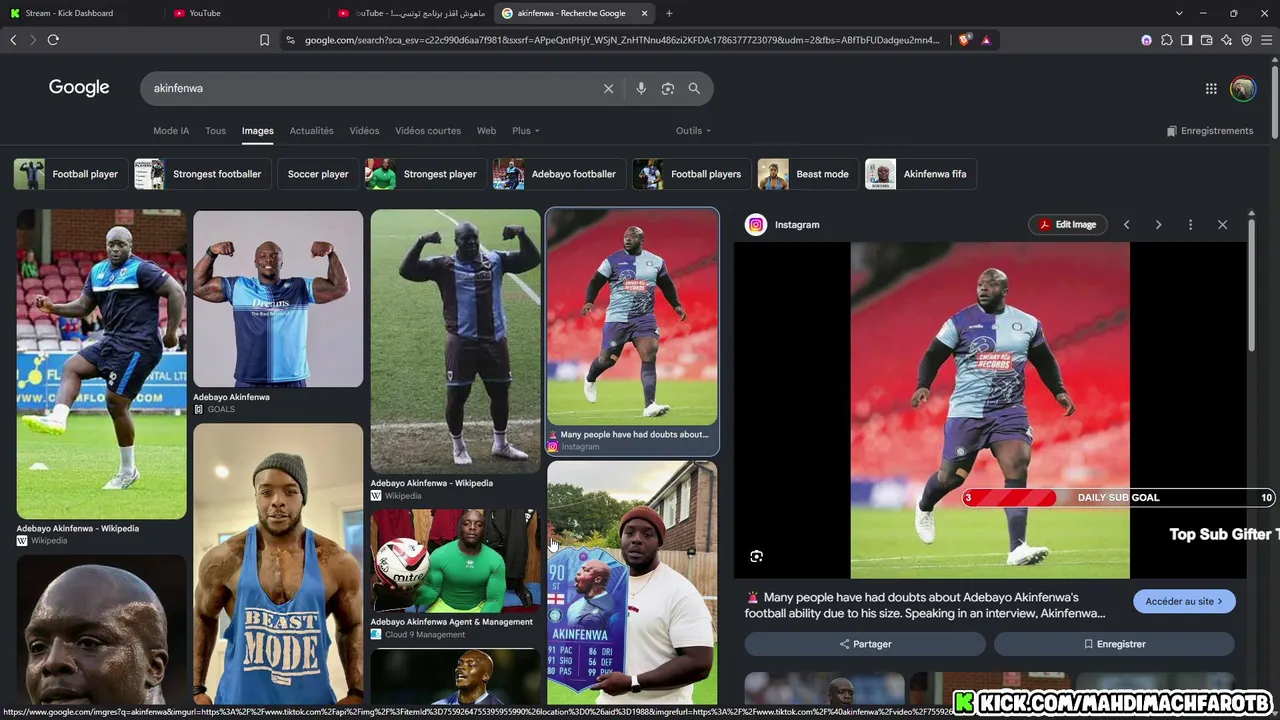This screenshot has height=720, width=1280.
Task: Open the Vidéos courtes tab
Action: coord(428,131)
